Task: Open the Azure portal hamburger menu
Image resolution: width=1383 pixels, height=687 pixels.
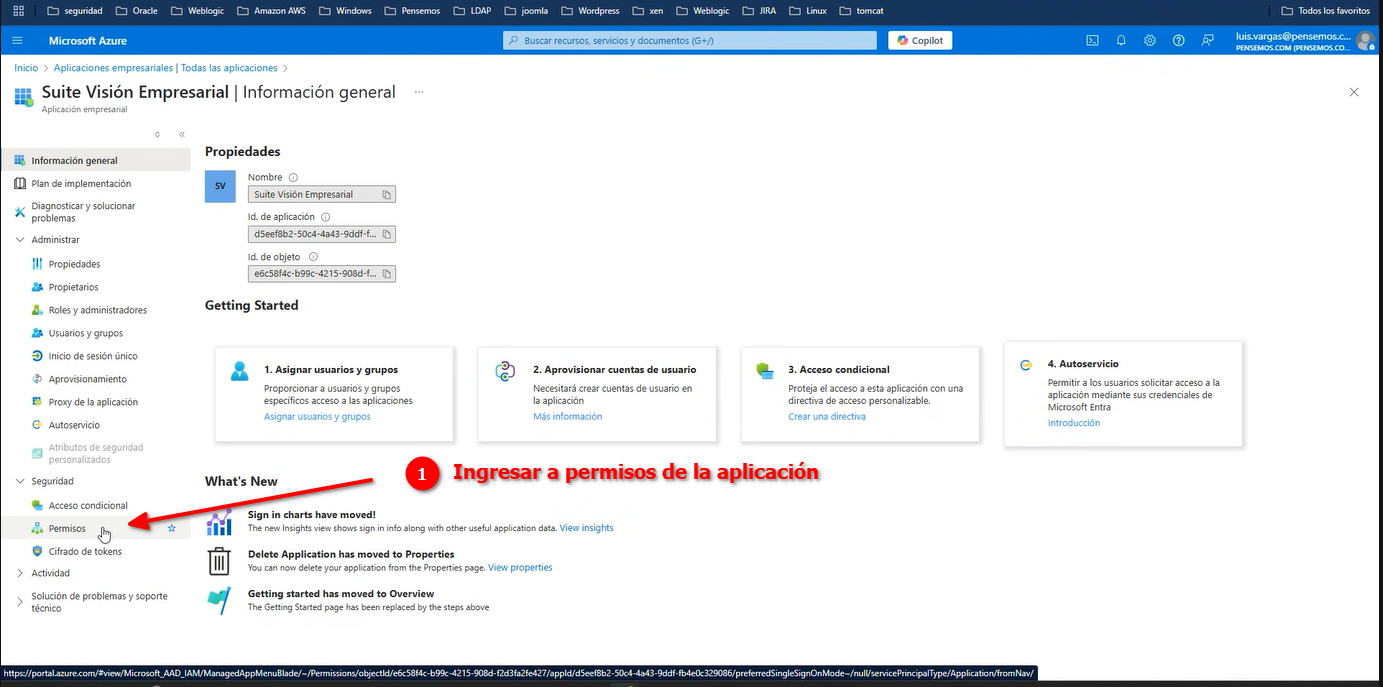Action: pyautogui.click(x=17, y=40)
